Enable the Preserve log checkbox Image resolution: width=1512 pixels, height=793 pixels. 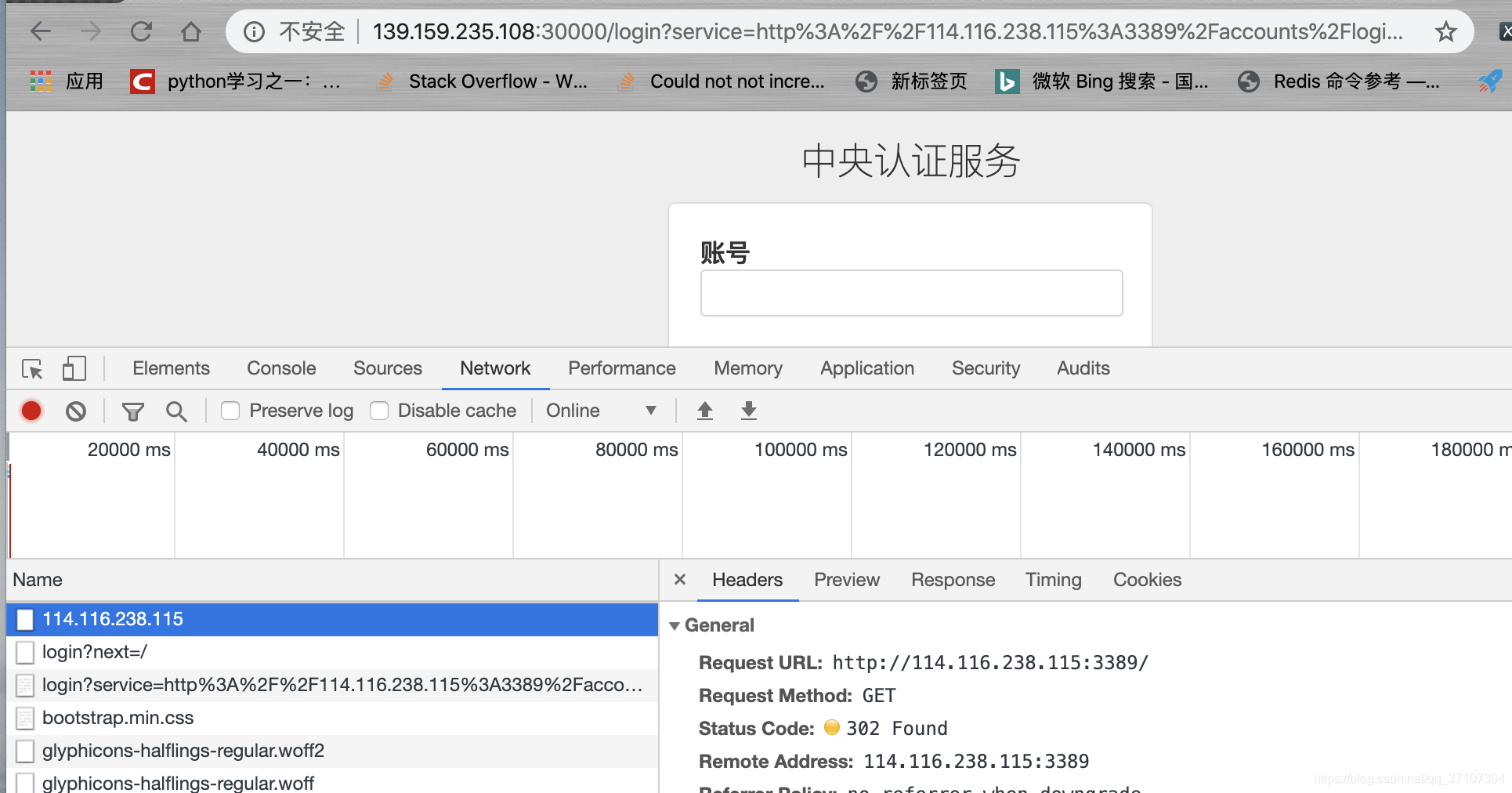pos(230,411)
